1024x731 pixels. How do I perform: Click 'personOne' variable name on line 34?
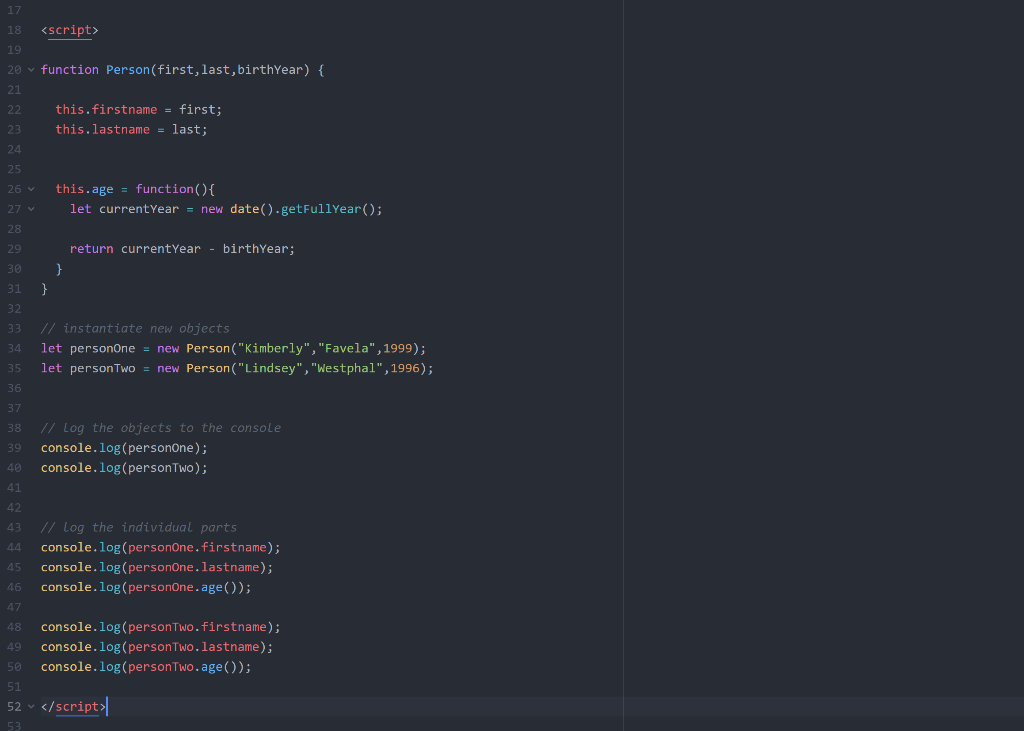point(103,348)
